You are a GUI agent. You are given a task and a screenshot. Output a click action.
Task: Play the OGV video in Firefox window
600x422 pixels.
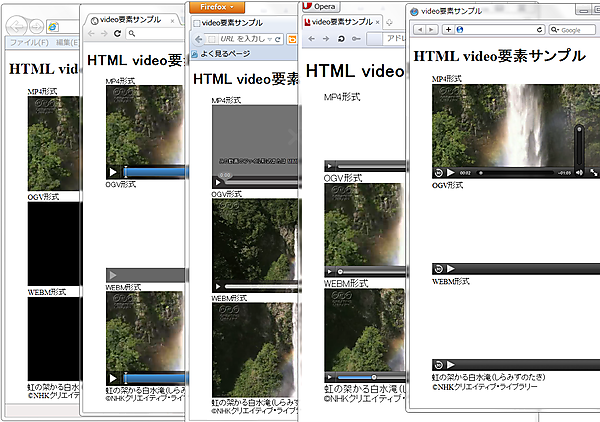click(x=218, y=286)
